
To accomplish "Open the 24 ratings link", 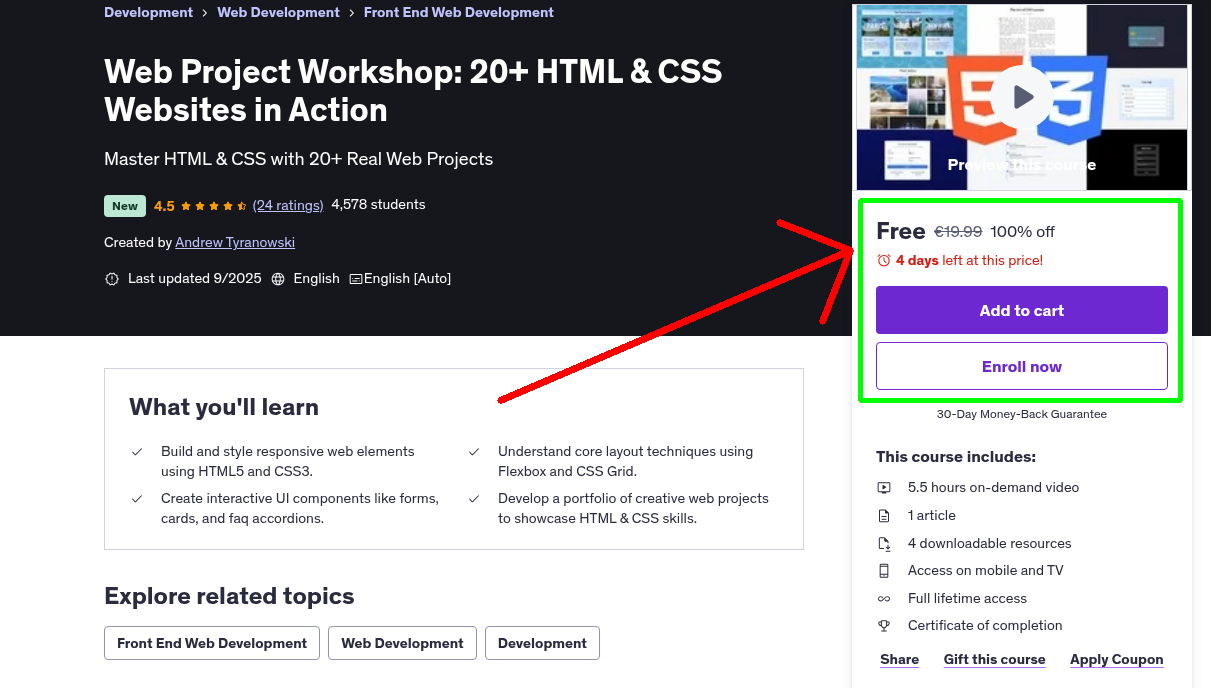I will pyautogui.click(x=288, y=205).
